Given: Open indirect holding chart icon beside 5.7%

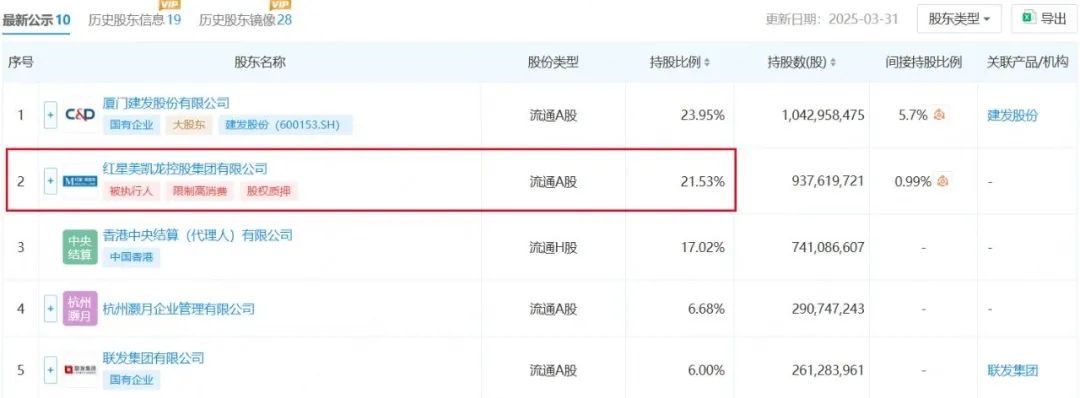Looking at the screenshot, I should (940, 115).
